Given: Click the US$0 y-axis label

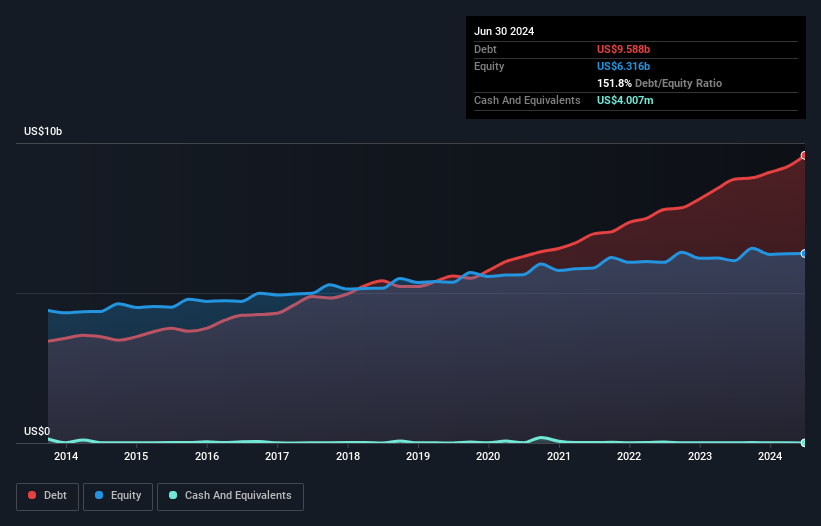Looking at the screenshot, I should [37, 431].
